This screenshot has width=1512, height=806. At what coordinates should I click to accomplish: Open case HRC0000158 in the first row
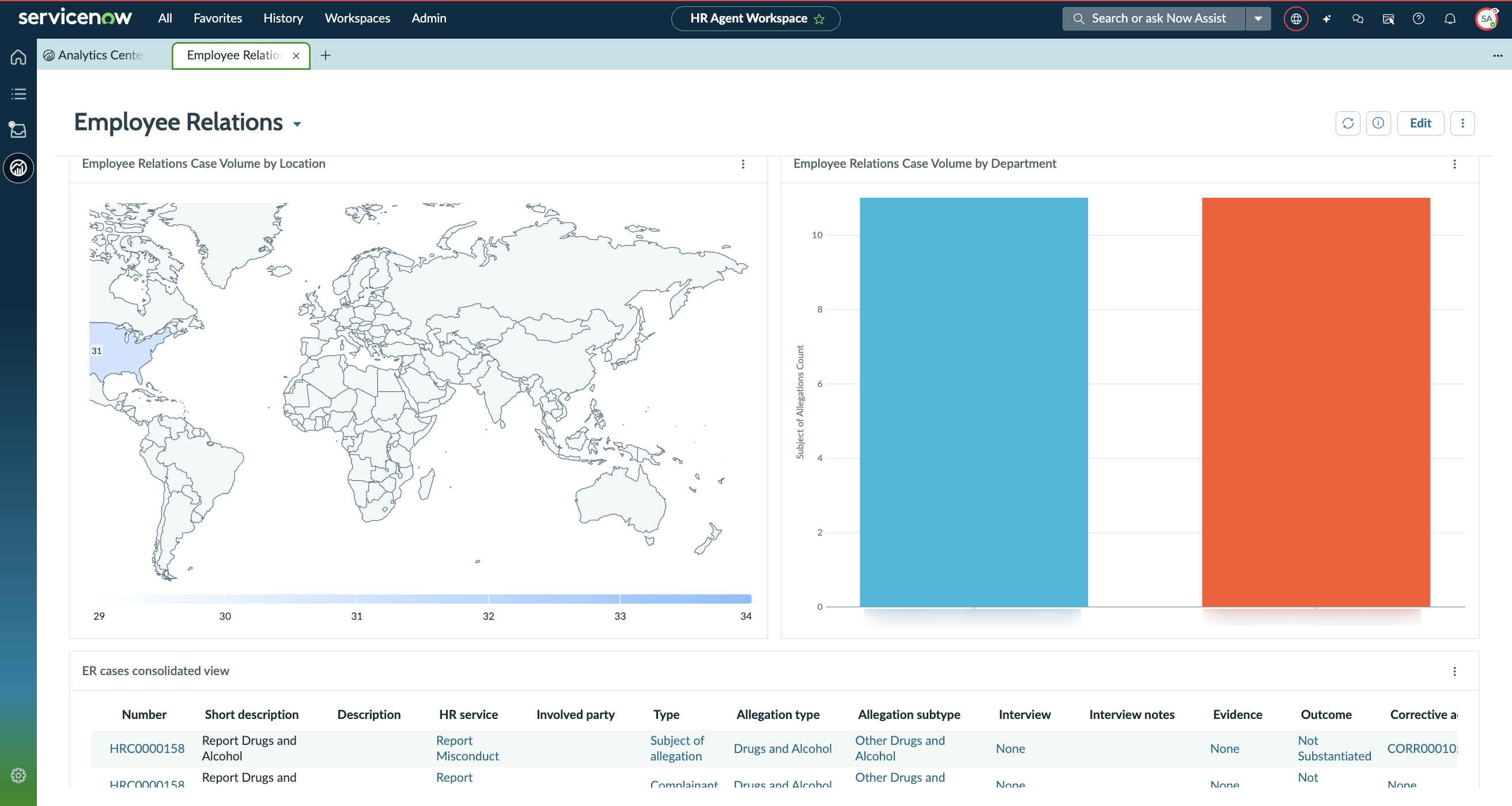coord(147,748)
